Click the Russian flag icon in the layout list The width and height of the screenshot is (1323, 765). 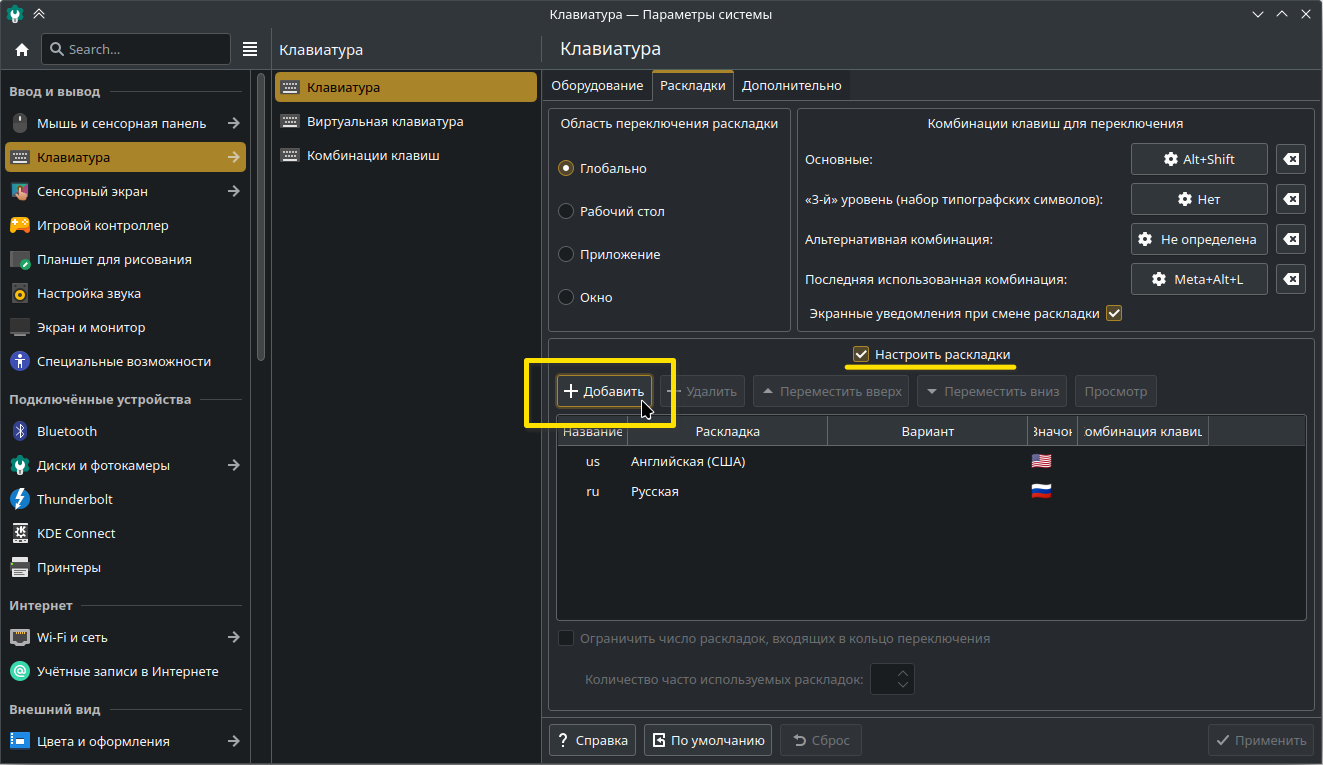pos(1041,491)
